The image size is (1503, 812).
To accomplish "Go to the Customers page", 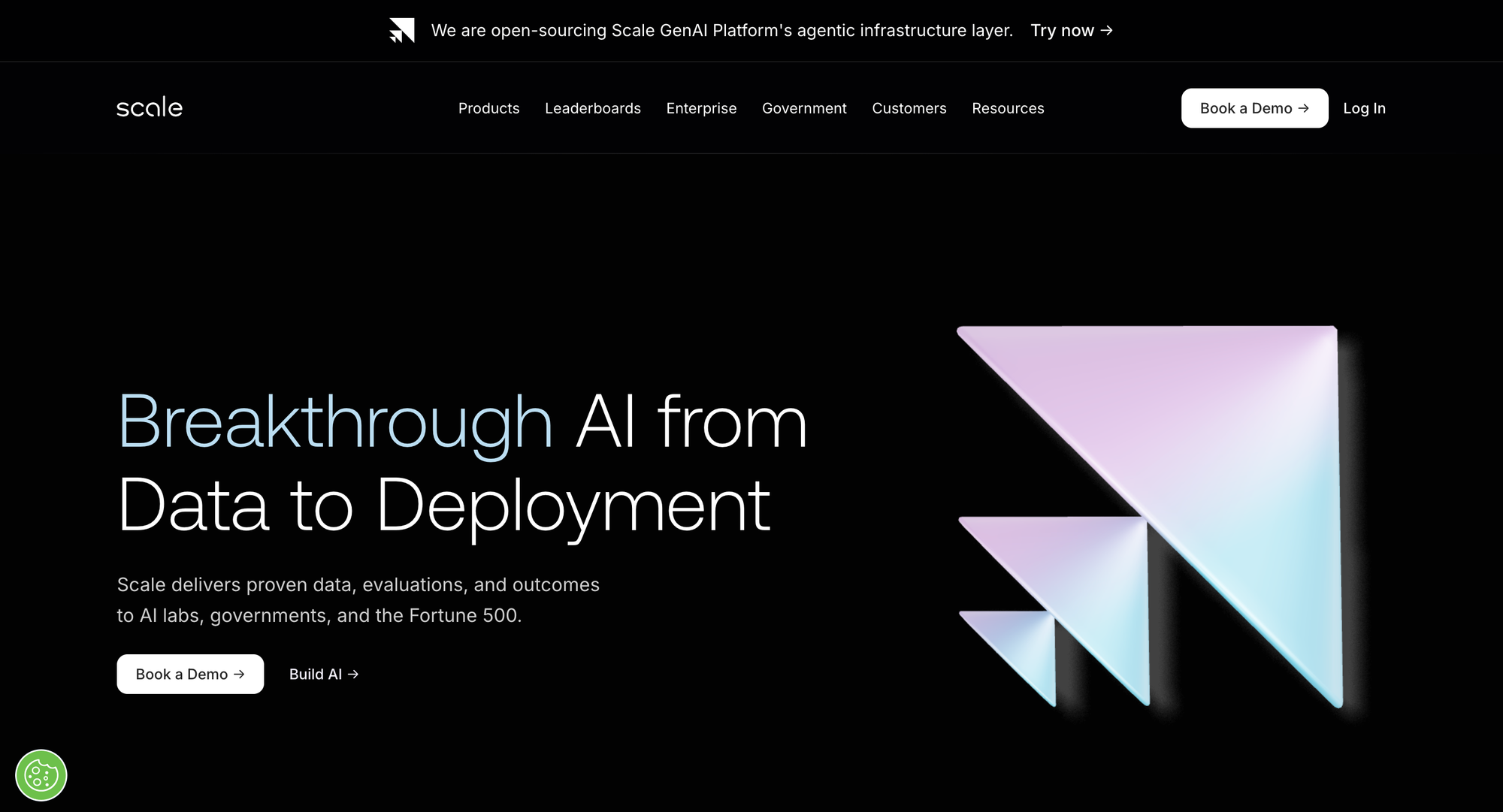I will [909, 108].
